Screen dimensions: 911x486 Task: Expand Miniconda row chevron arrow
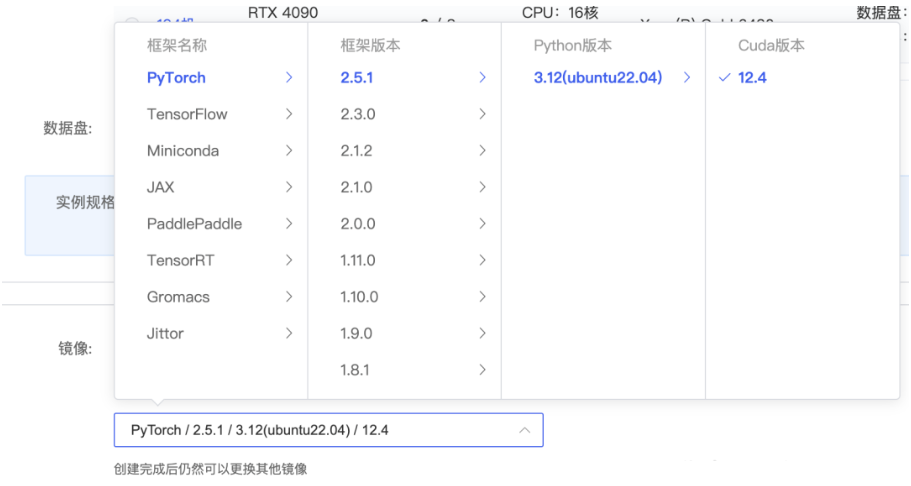click(x=289, y=151)
